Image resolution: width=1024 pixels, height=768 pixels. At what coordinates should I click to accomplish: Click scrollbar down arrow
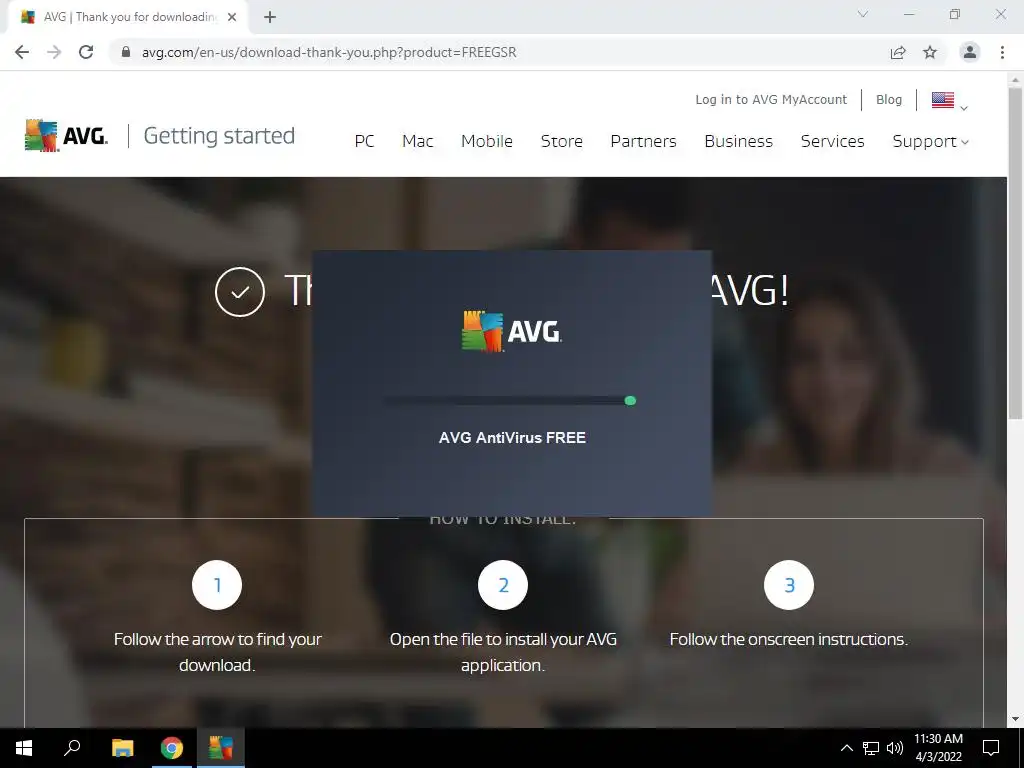tap(1015, 719)
